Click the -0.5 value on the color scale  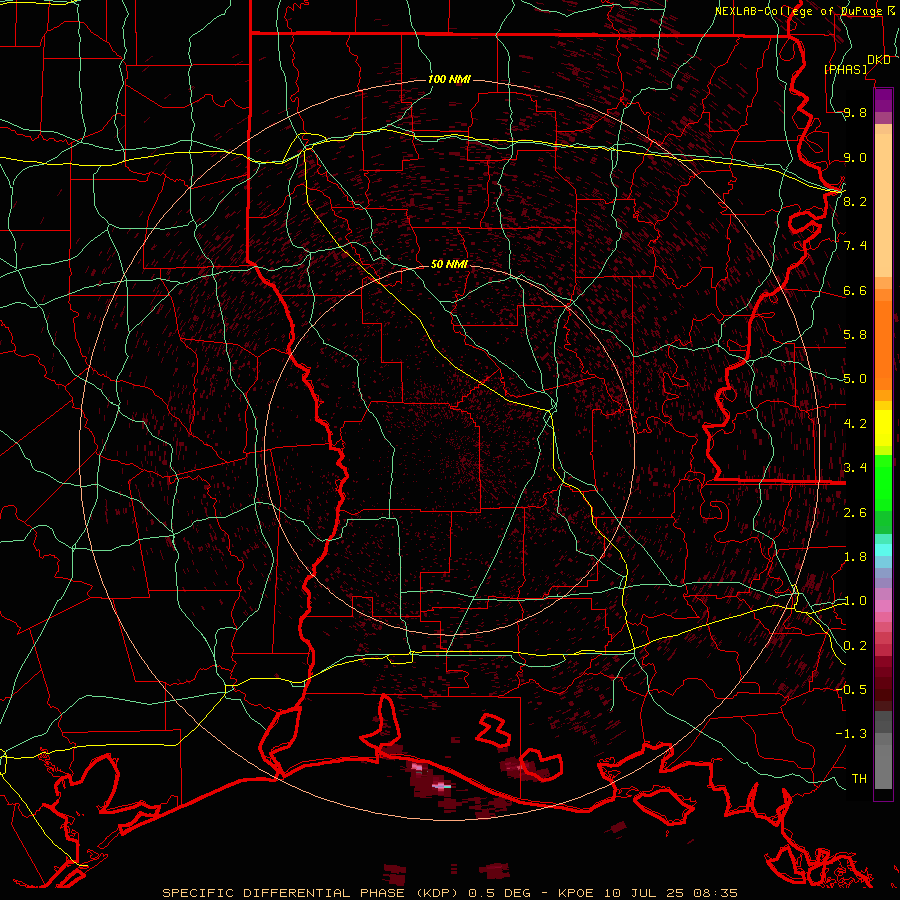tap(851, 689)
